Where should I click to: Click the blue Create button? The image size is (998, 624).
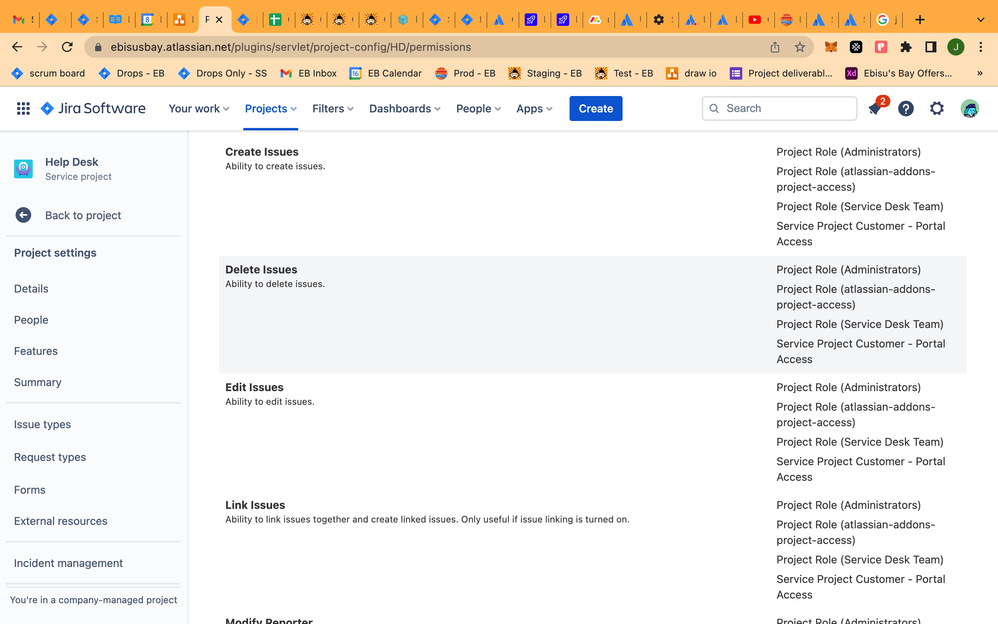(596, 108)
